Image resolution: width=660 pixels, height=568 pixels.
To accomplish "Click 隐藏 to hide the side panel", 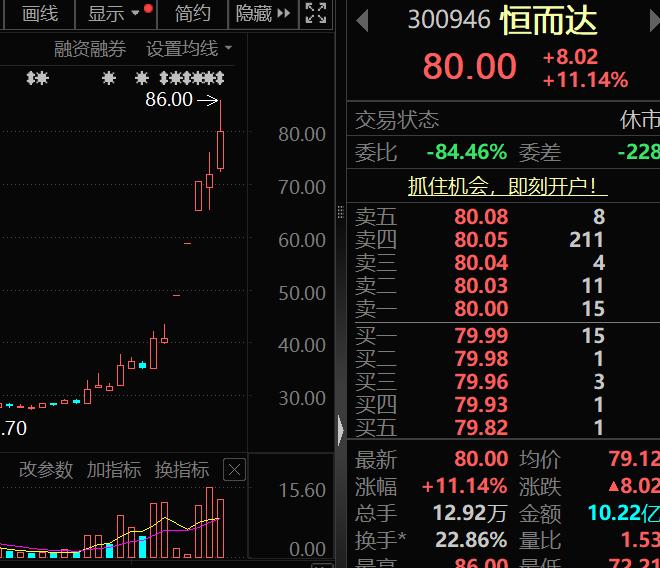I will (263, 13).
